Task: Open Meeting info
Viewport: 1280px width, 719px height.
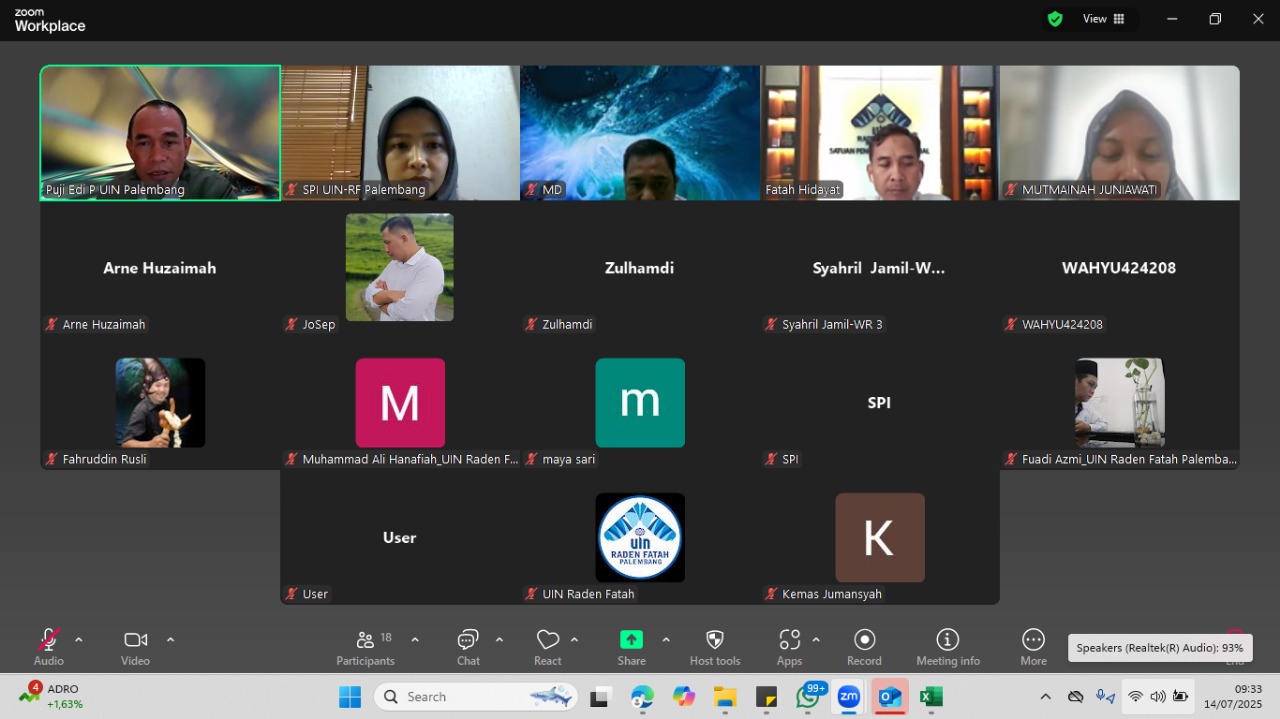Action: (948, 646)
